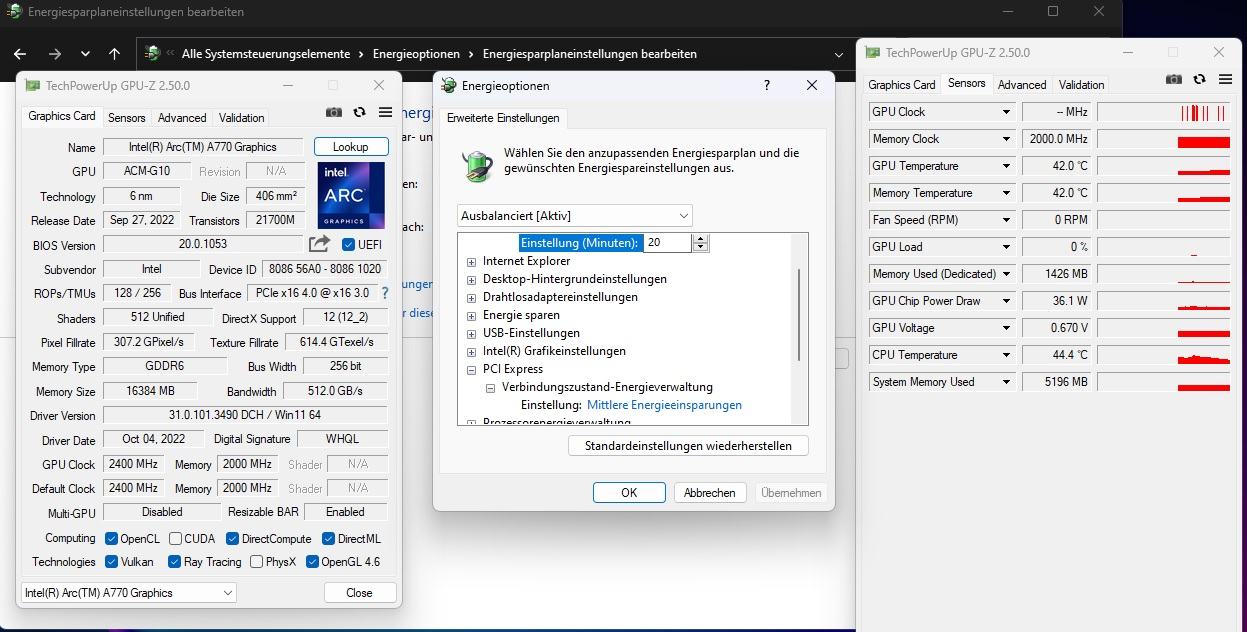Click the Intel ARC graphics logo

(x=351, y=196)
